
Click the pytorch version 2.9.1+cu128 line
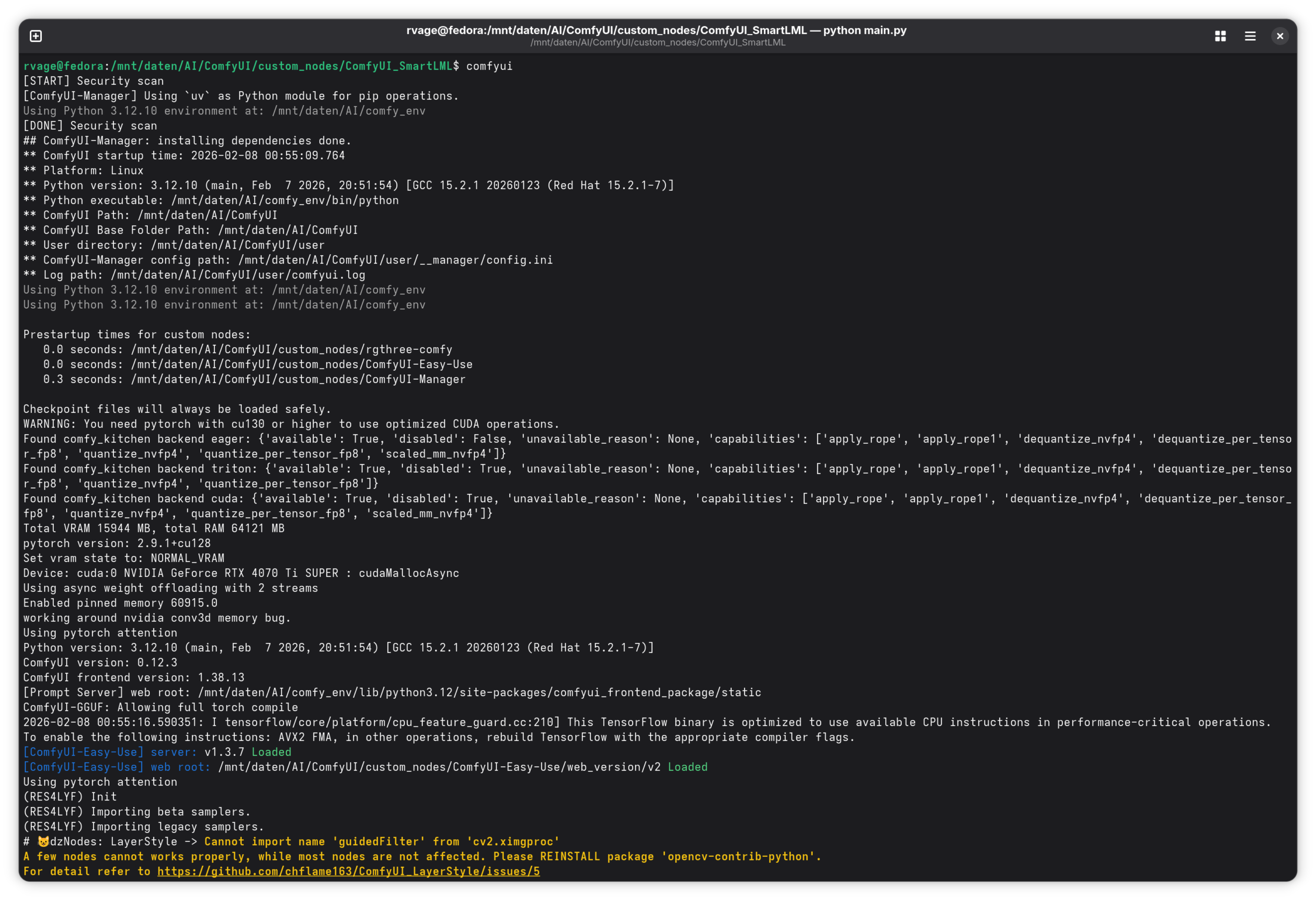(x=117, y=544)
